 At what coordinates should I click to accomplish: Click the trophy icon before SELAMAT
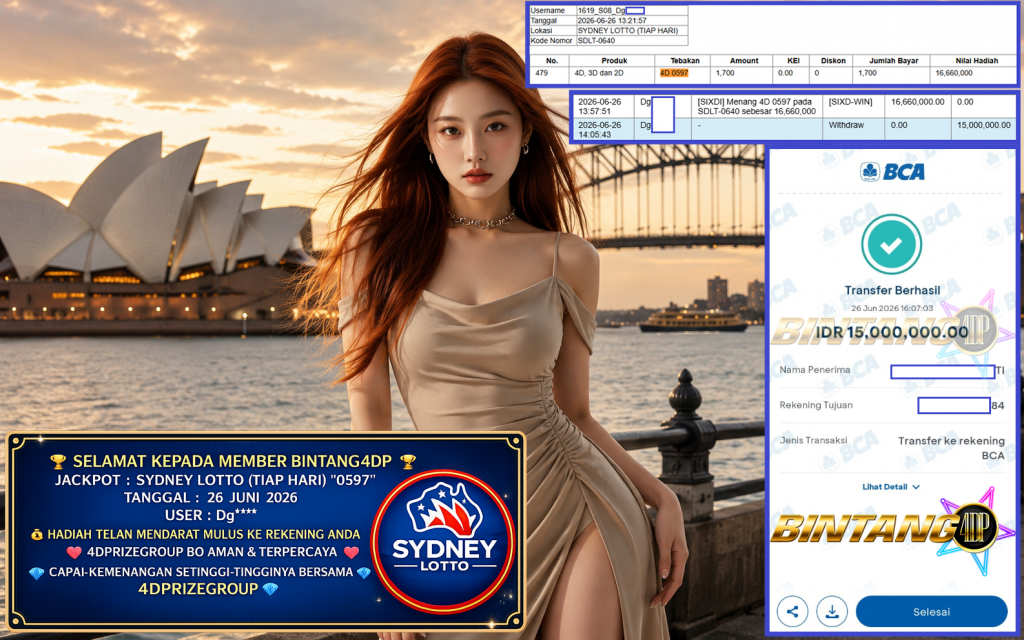pos(58,462)
